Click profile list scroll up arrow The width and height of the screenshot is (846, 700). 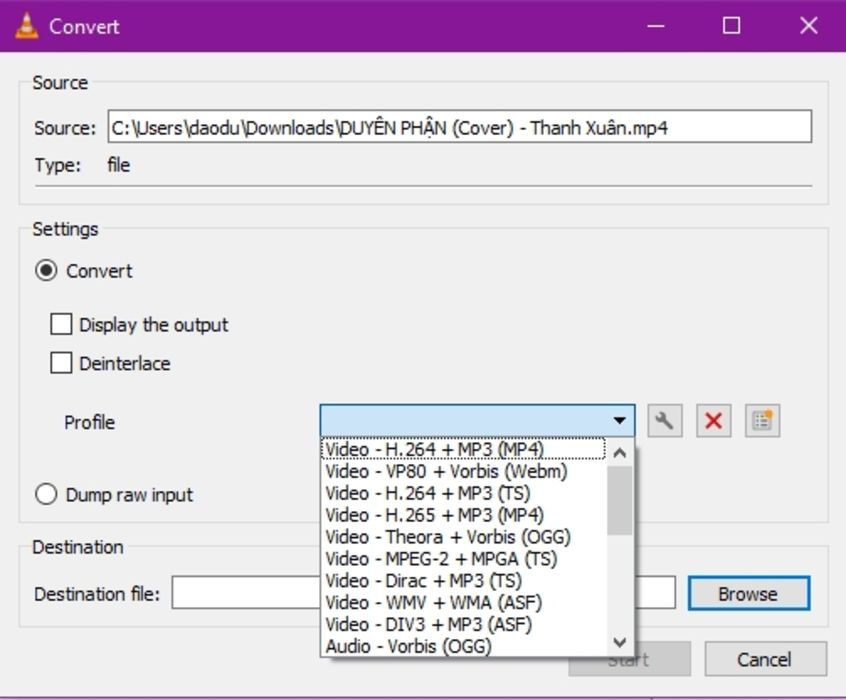619,453
